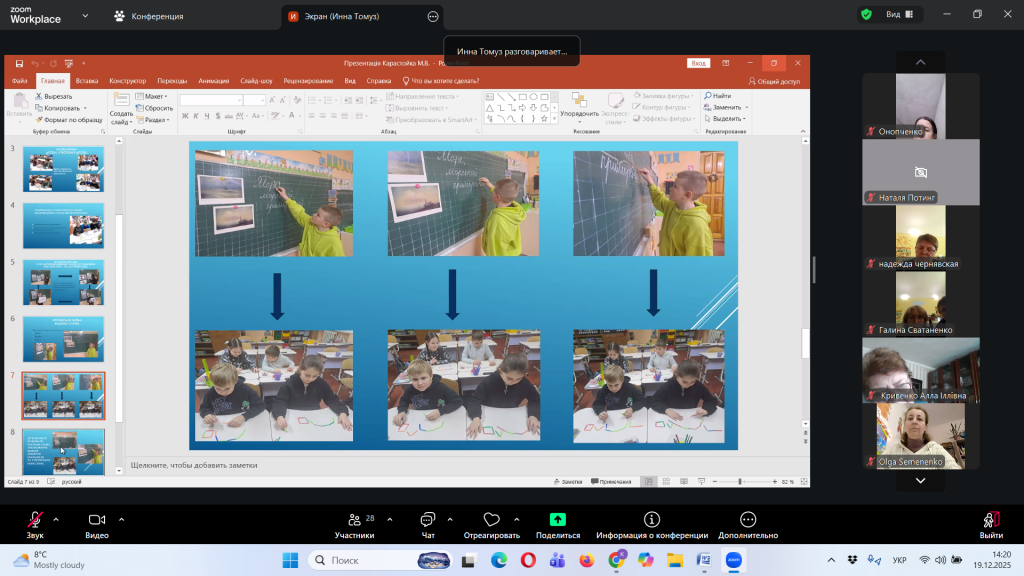
Task: Open the Участники participants panel
Action: [x=354, y=520]
